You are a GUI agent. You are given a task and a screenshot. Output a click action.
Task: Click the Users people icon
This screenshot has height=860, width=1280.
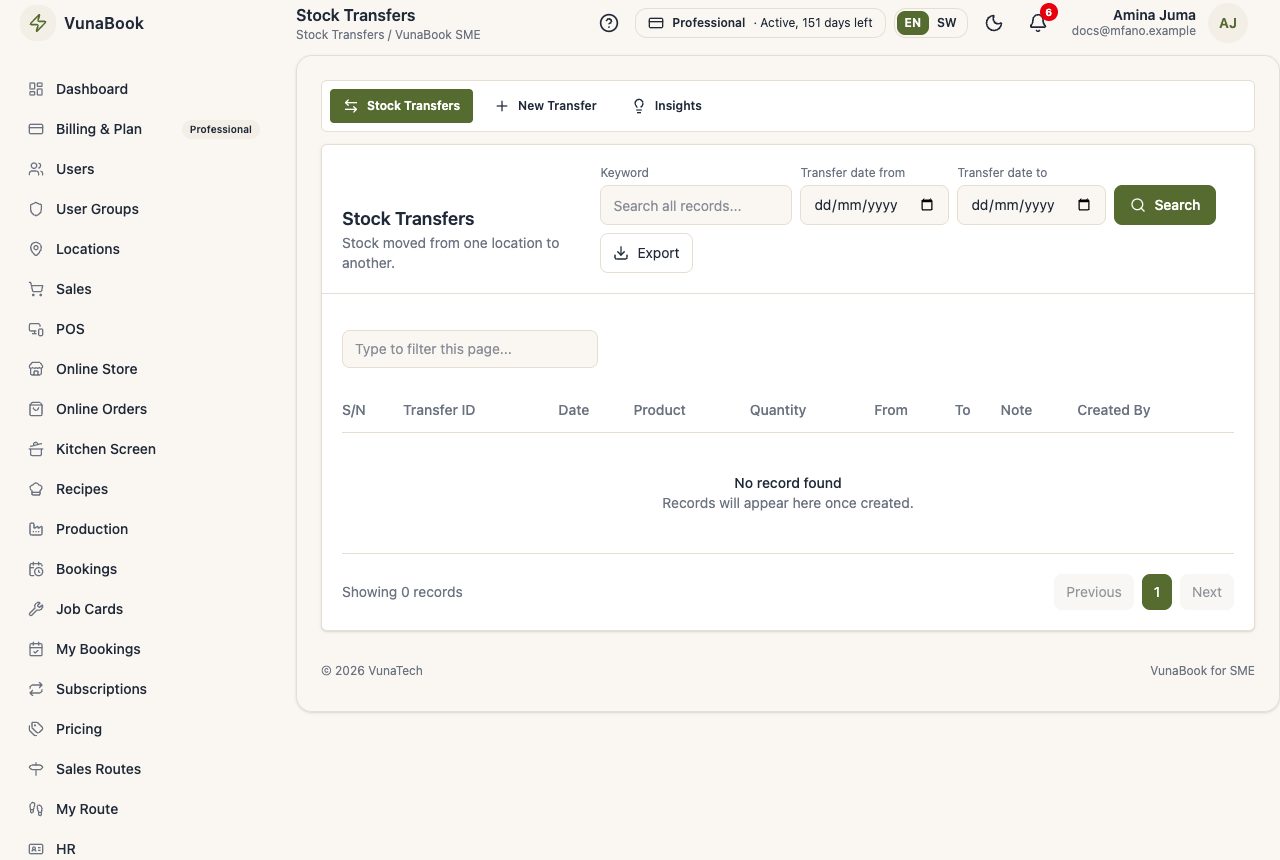pos(36,169)
